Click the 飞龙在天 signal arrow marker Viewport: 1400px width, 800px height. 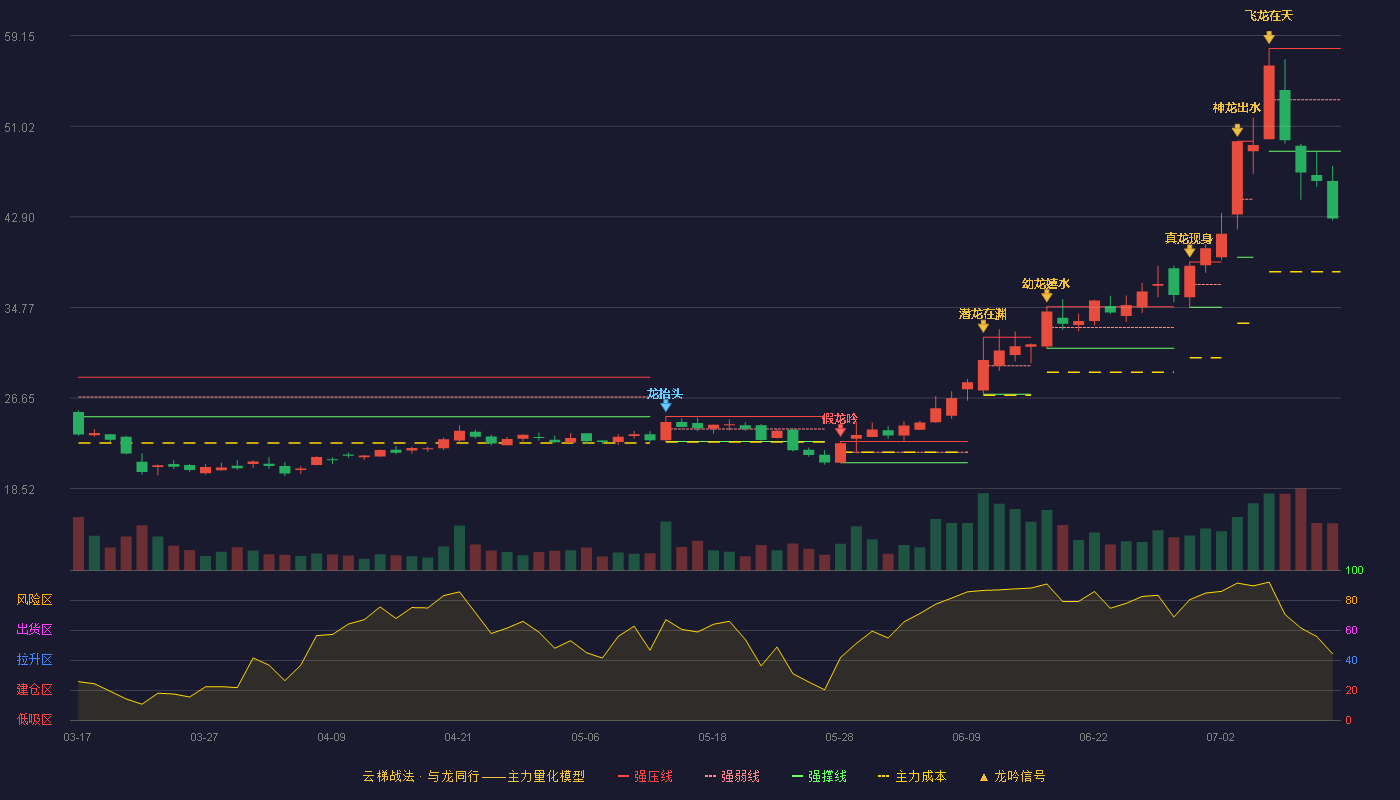click(1269, 37)
